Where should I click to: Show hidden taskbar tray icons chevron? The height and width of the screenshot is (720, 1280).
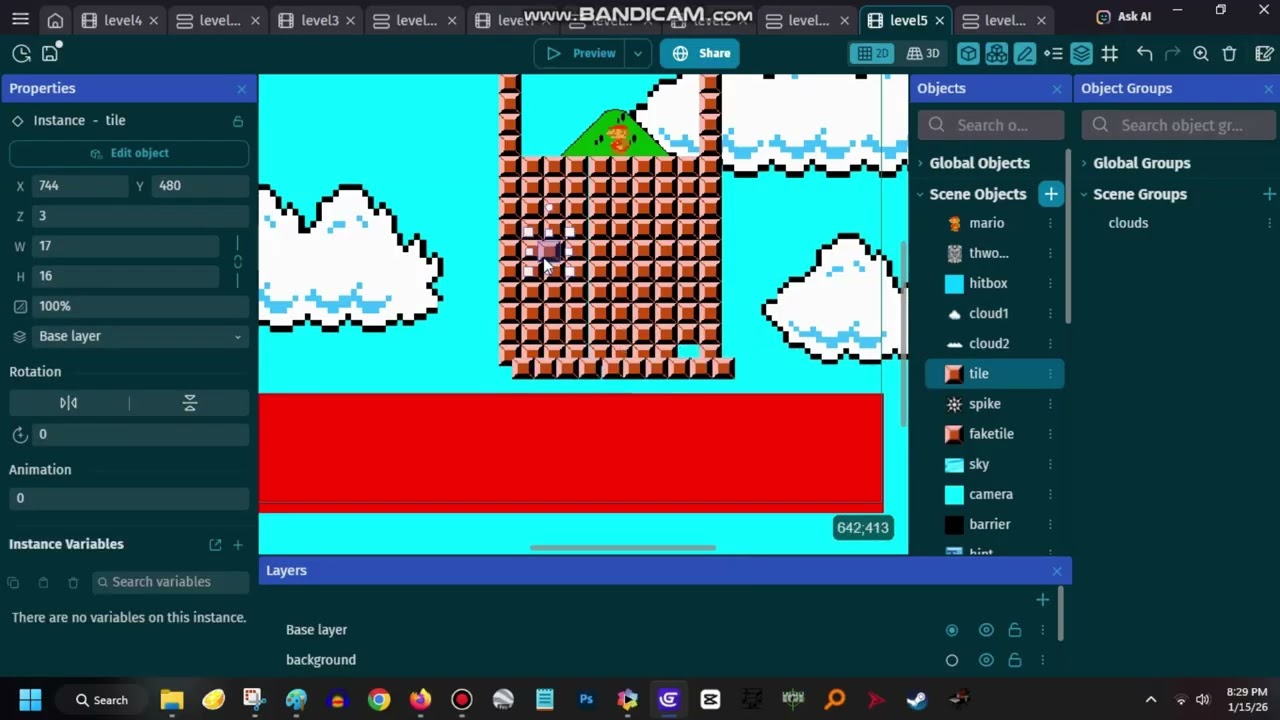(1151, 699)
